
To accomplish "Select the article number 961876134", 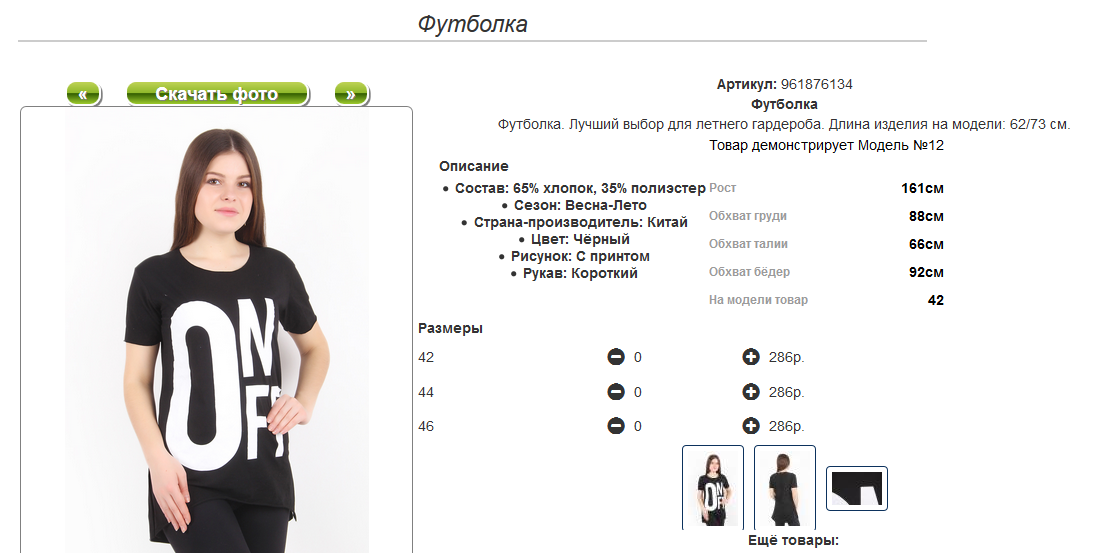I will (816, 85).
